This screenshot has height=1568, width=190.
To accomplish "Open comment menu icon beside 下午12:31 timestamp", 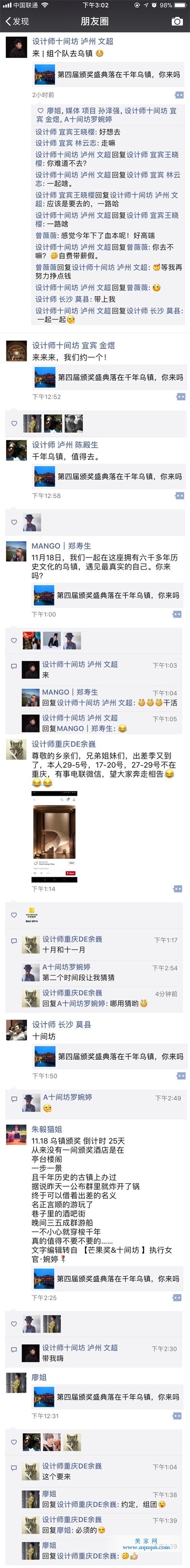I will [x=176, y=1416].
